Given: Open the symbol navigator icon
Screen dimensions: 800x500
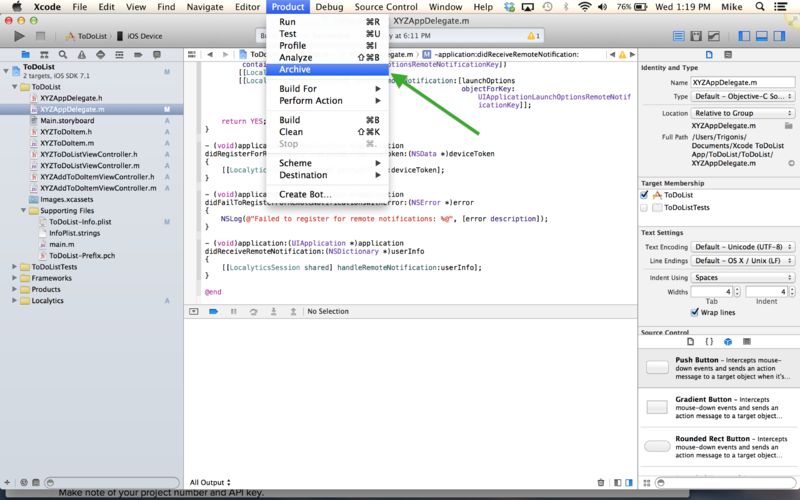Looking at the screenshot, I should (44, 55).
